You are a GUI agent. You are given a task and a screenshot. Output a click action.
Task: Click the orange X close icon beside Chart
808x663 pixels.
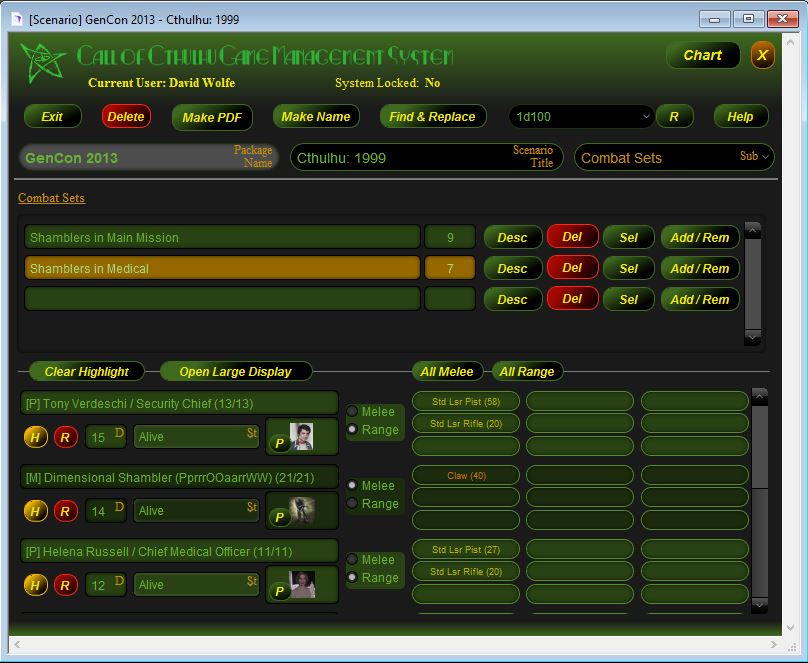coord(762,55)
